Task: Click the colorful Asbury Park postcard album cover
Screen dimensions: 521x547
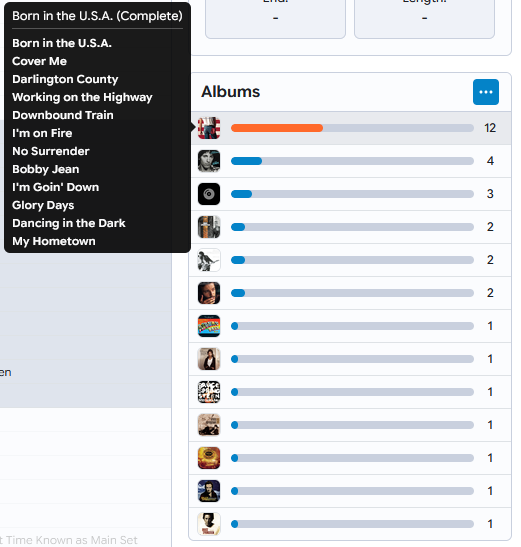Action: click(209, 326)
